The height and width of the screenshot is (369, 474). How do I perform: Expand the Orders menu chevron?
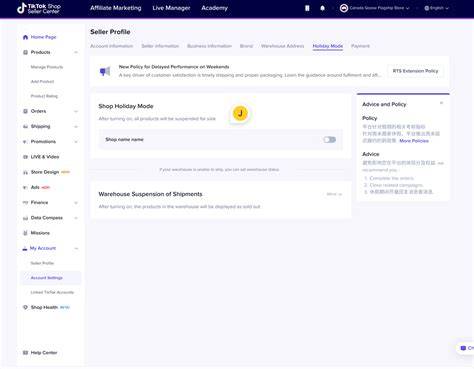76,111
